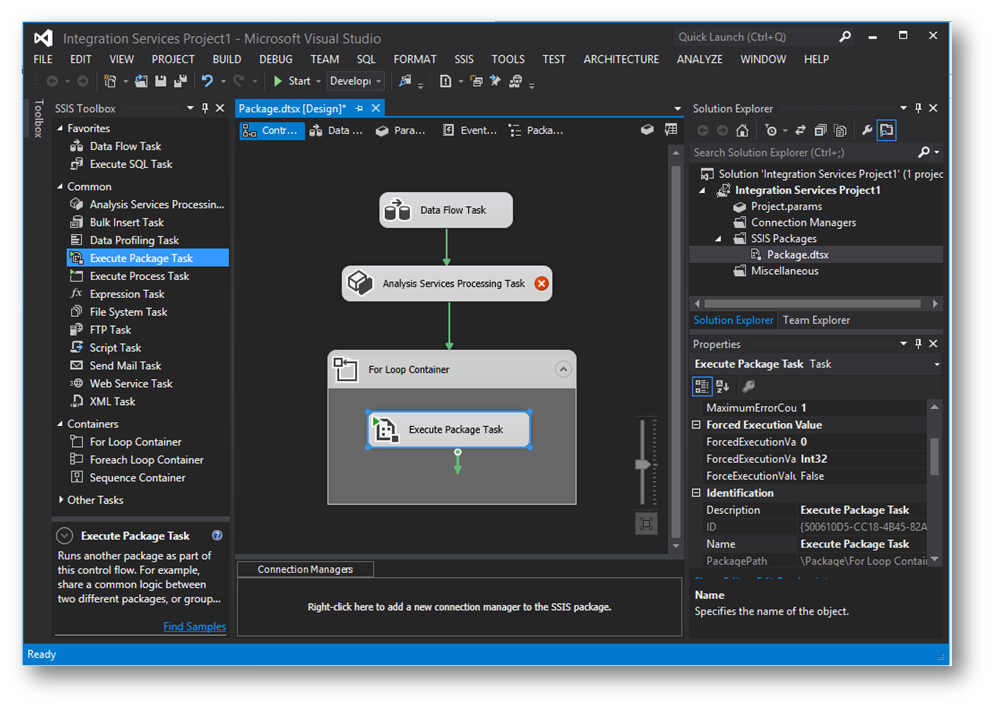
Task: Click the zoom-to-fit icon below zoom slider
Action: [646, 524]
